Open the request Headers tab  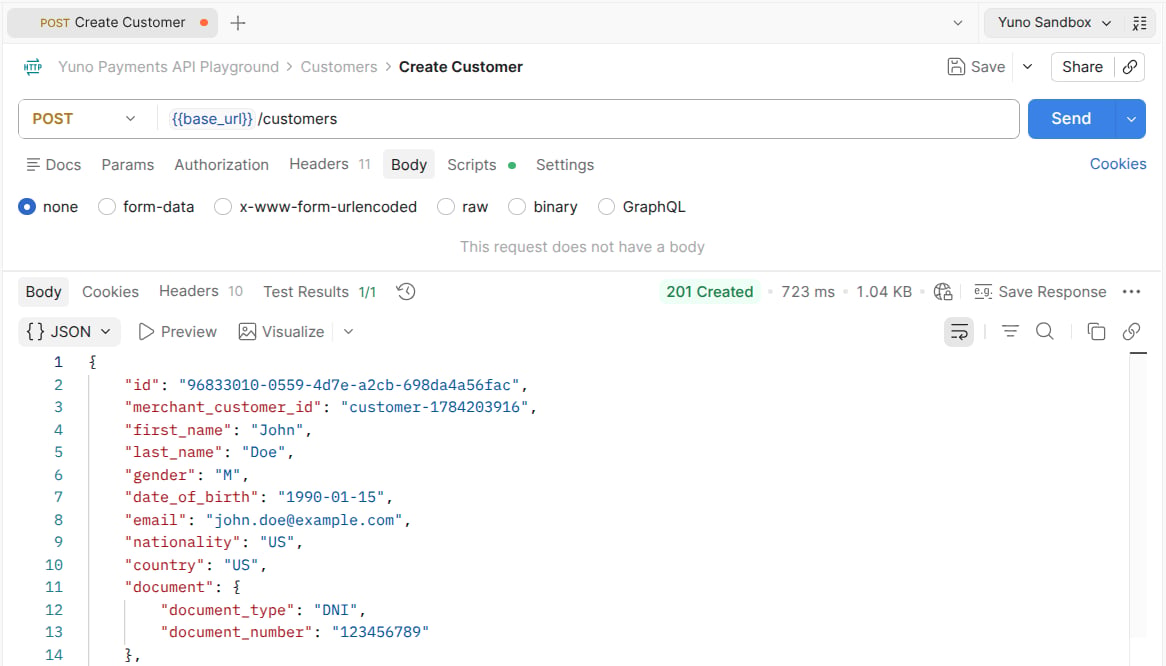click(x=329, y=164)
